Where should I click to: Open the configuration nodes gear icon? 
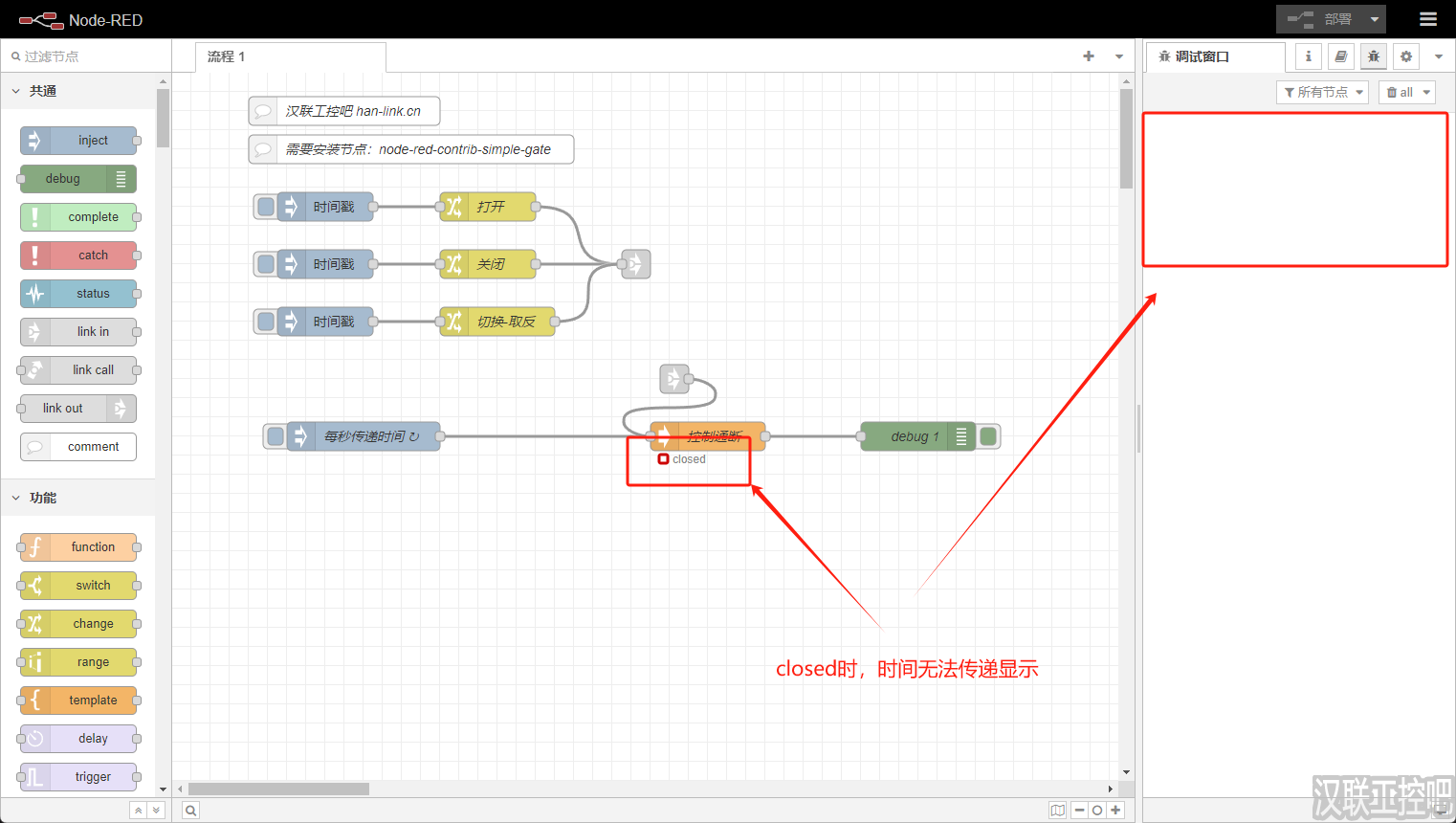pyautogui.click(x=1405, y=56)
